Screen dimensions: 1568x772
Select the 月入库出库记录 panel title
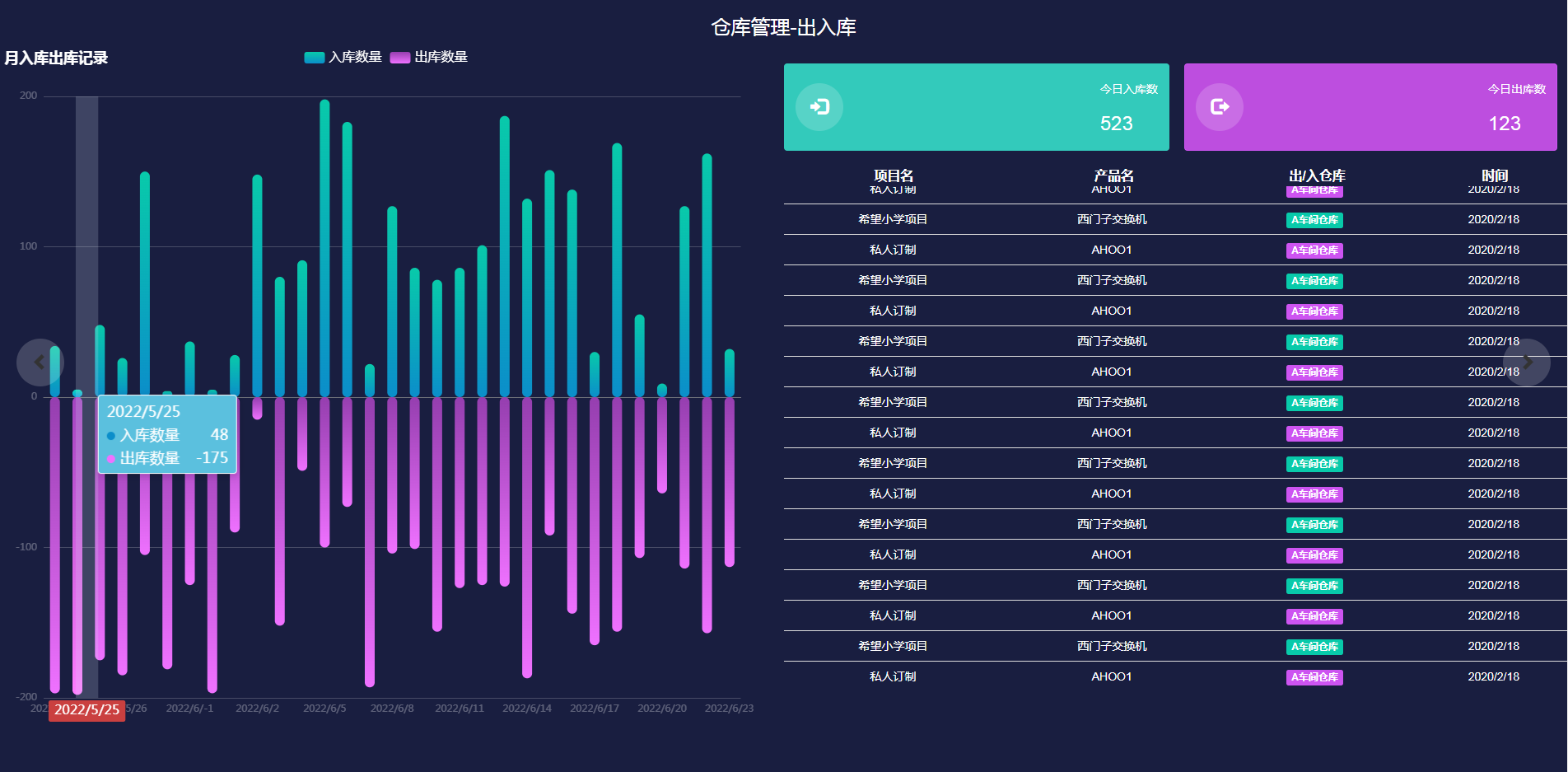pyautogui.click(x=57, y=58)
